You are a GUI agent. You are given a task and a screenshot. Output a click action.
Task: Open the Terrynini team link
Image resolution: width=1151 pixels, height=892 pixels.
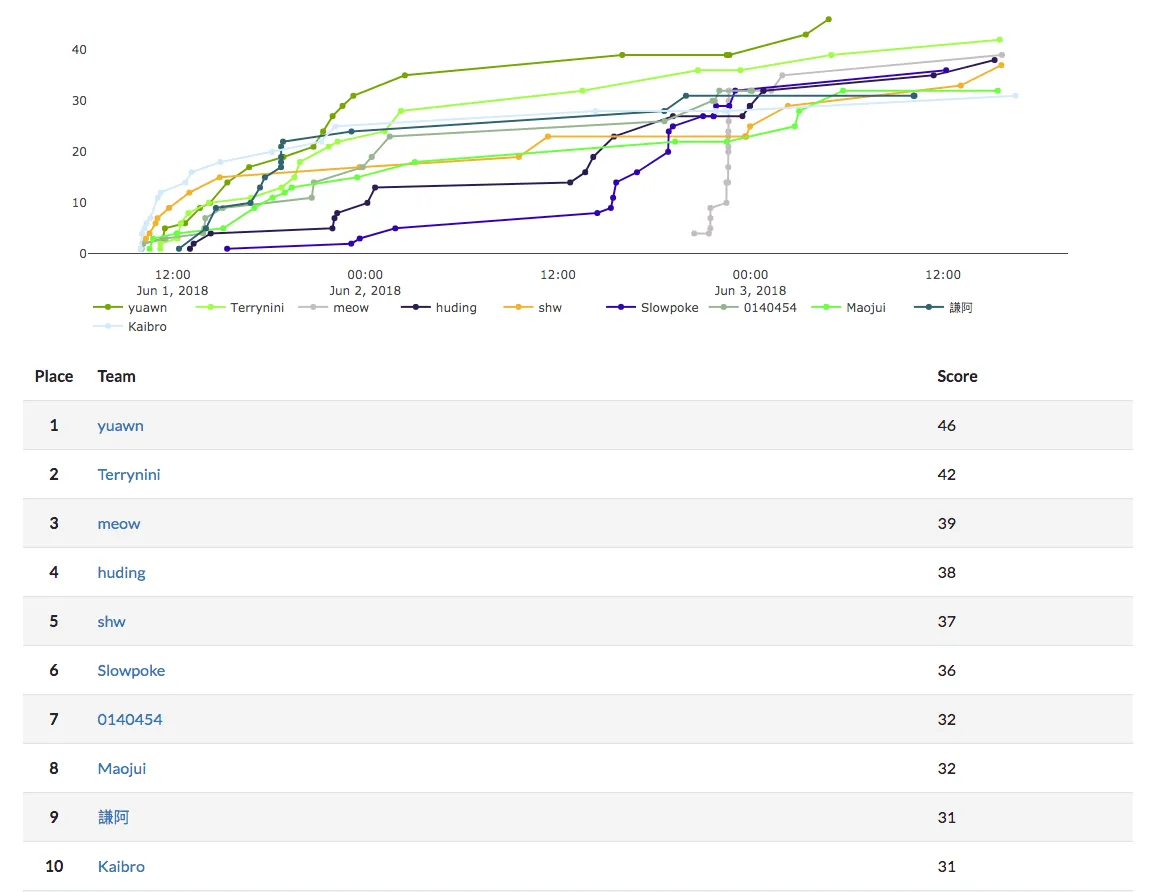pos(128,475)
